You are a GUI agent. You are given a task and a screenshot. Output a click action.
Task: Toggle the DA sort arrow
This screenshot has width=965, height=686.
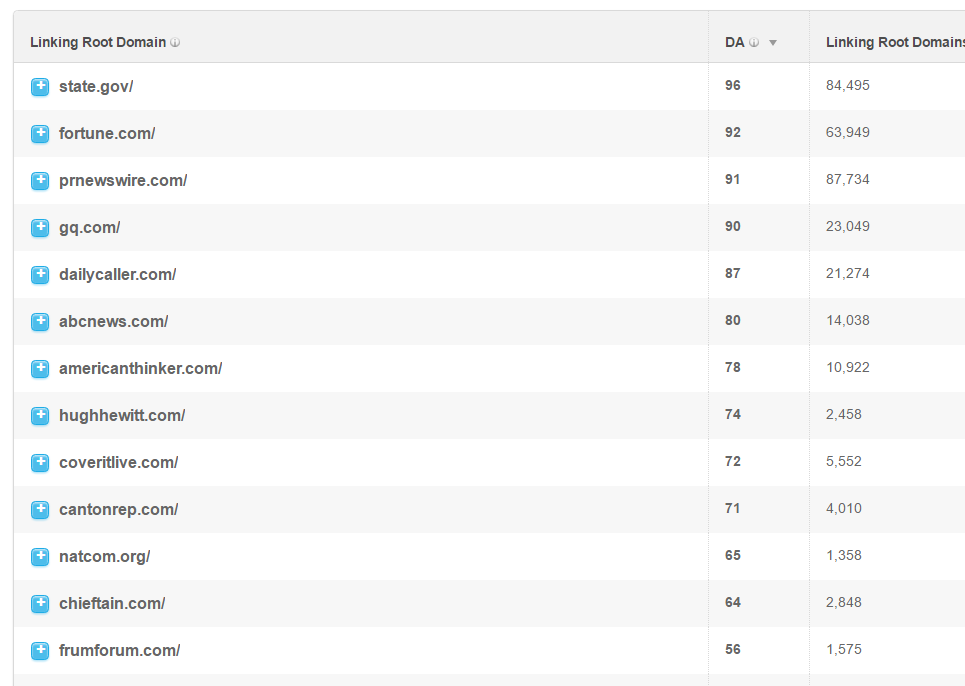click(x=773, y=42)
